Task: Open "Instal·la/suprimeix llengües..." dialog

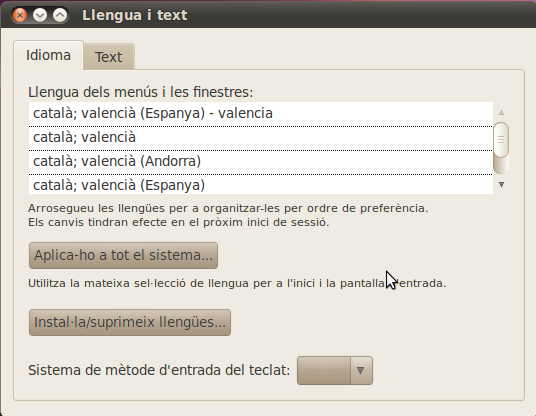Action: [130, 322]
